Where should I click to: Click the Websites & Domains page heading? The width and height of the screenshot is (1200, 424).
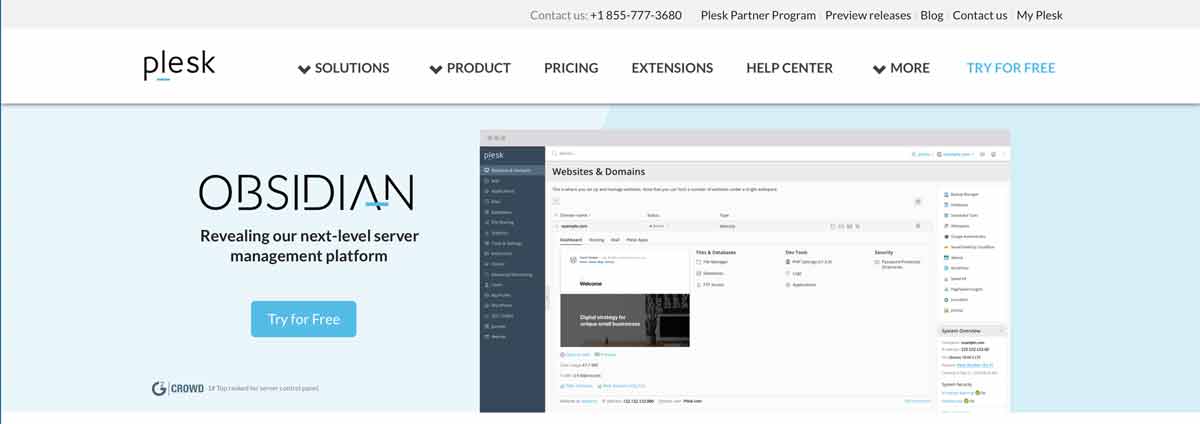(x=599, y=172)
